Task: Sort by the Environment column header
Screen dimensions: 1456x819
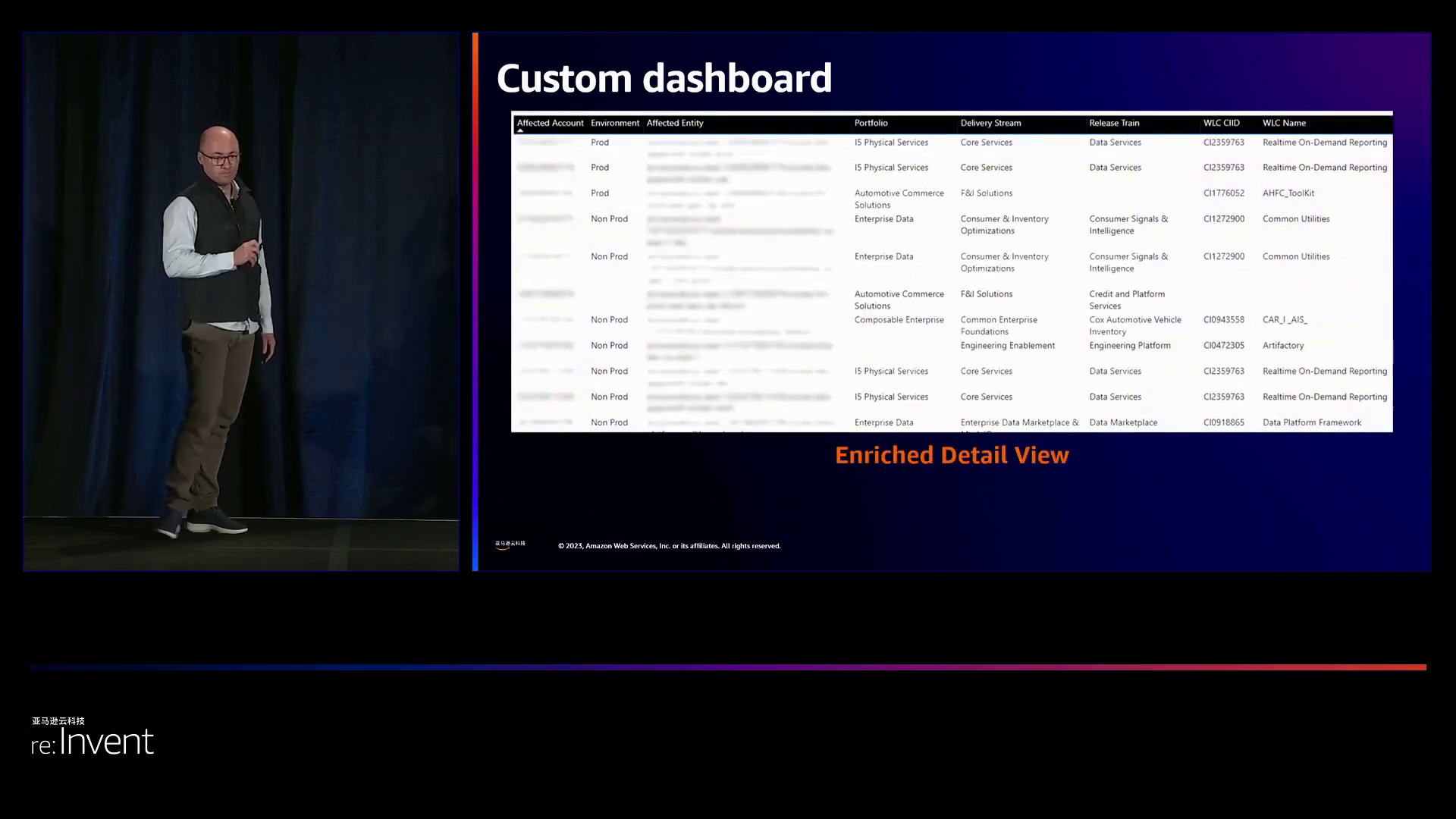Action: (x=614, y=123)
